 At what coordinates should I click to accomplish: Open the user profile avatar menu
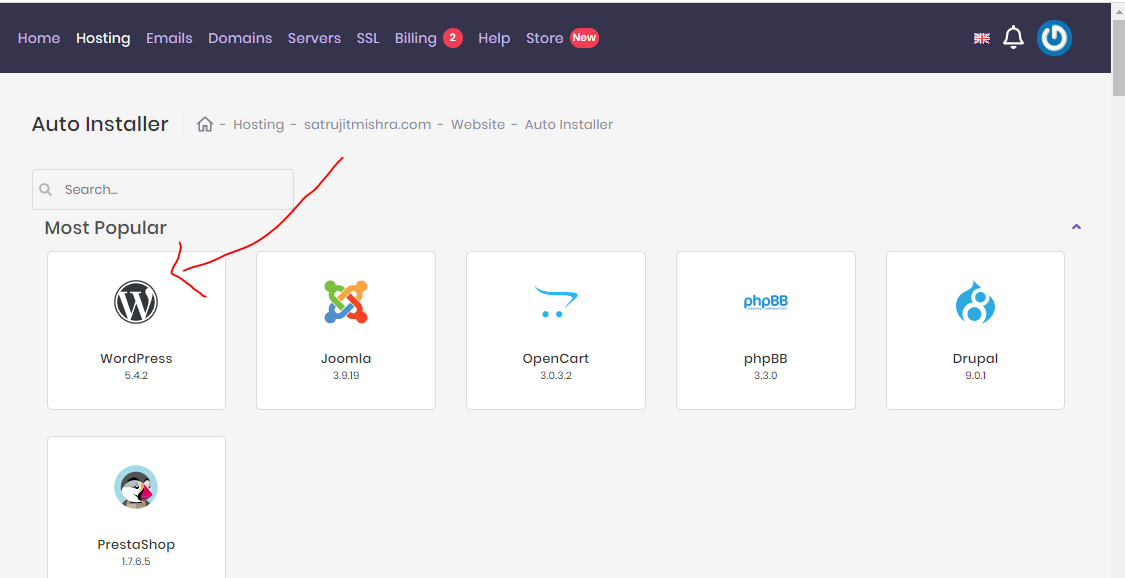(1054, 38)
